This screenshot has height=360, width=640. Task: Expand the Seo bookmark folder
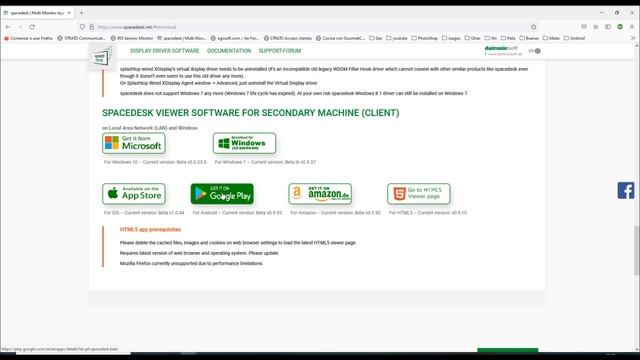click(x=376, y=38)
